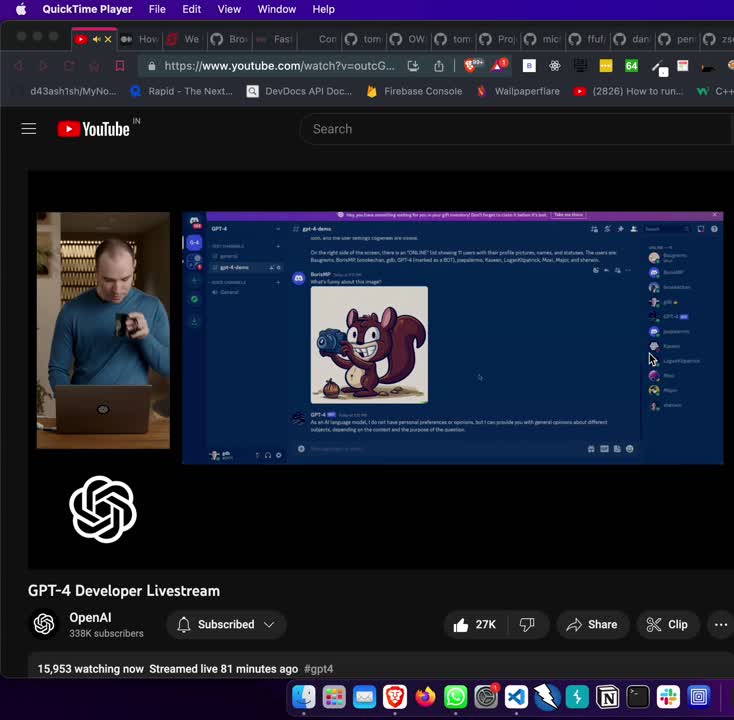Open the Window menu
The height and width of the screenshot is (720, 734).
click(x=276, y=9)
